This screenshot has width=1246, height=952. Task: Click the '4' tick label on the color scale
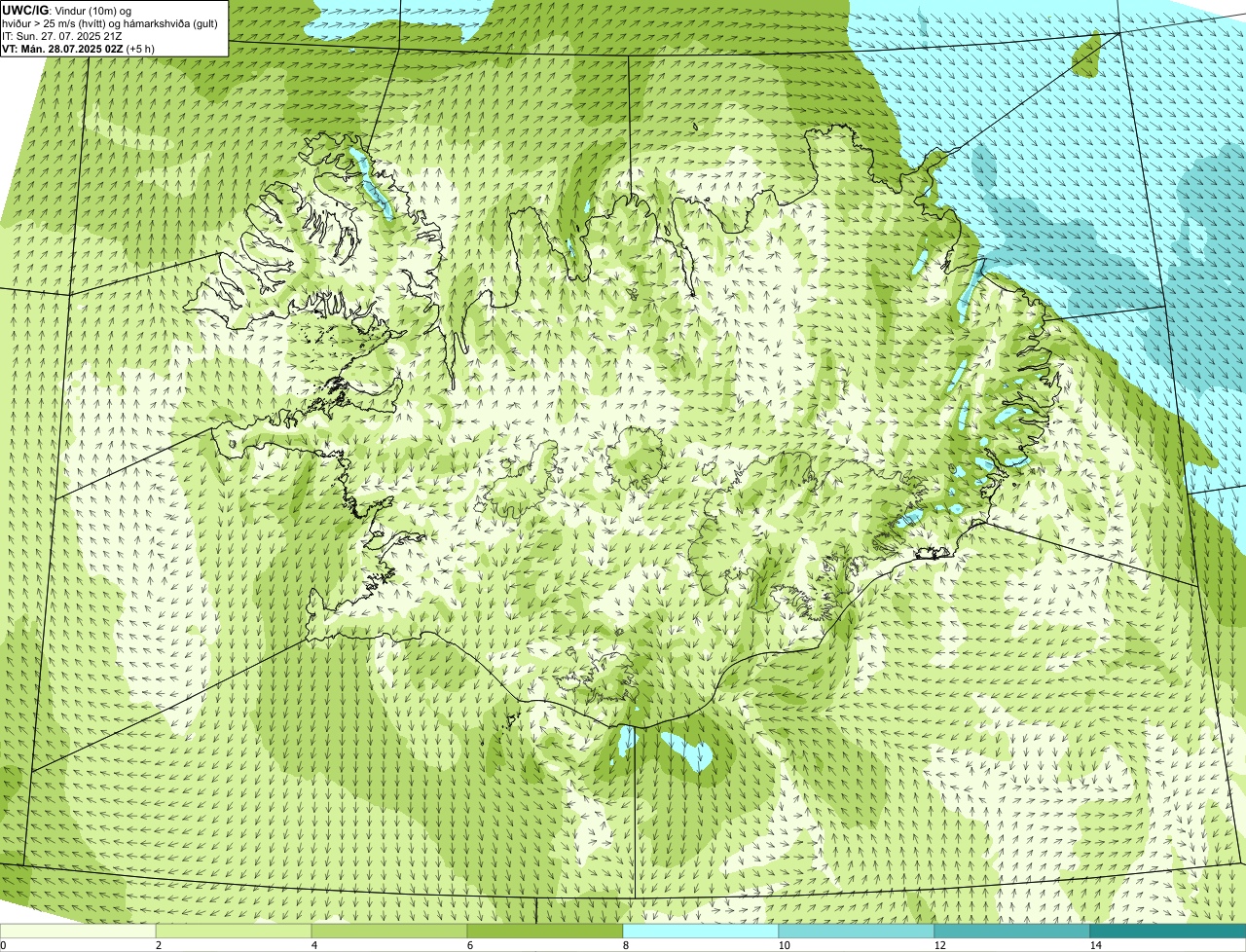pyautogui.click(x=313, y=945)
